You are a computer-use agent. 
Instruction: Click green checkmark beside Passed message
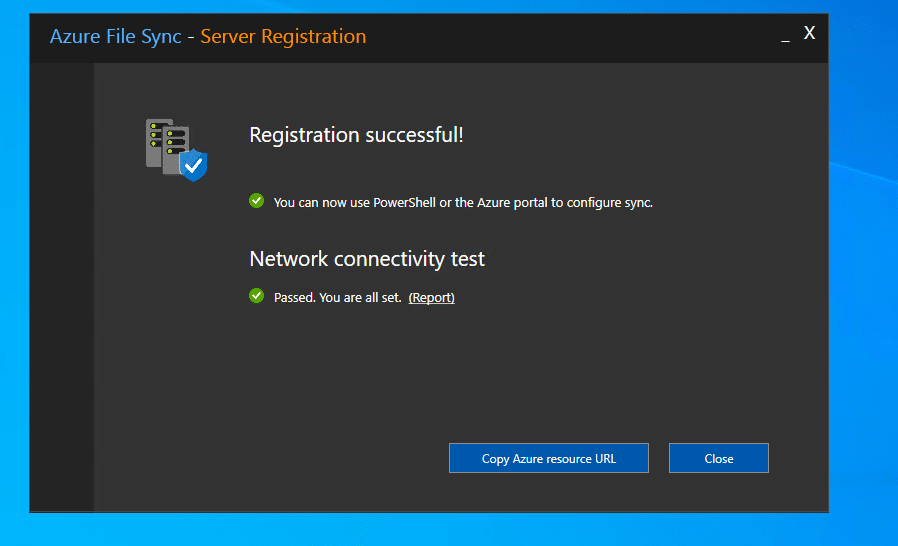pos(257,296)
